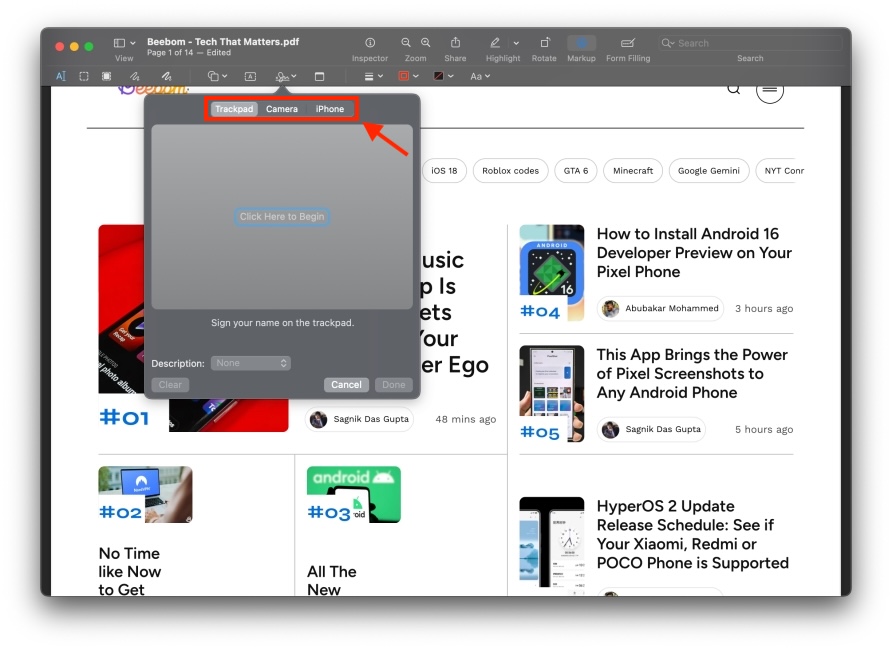The height and width of the screenshot is (650, 892).
Task: Click the toolbar Search field
Action: (750, 43)
